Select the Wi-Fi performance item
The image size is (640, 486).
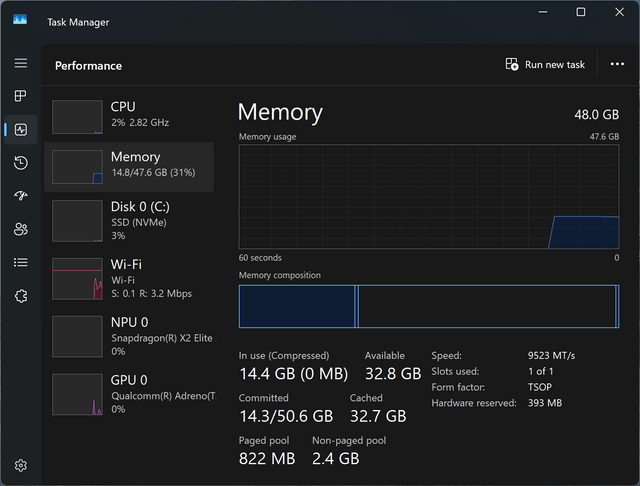coord(129,279)
